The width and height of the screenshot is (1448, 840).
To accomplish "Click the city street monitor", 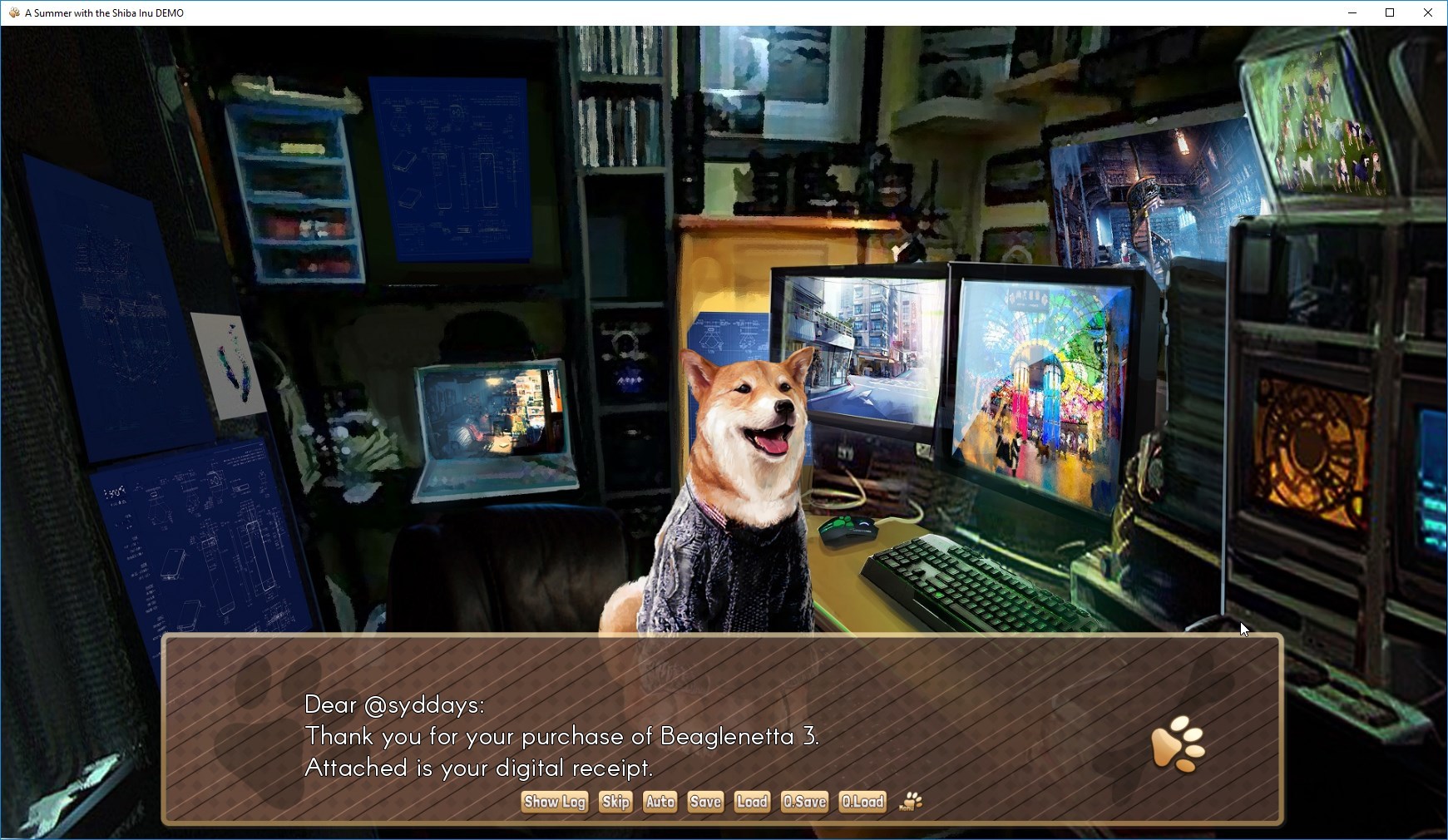I will (x=860, y=348).
